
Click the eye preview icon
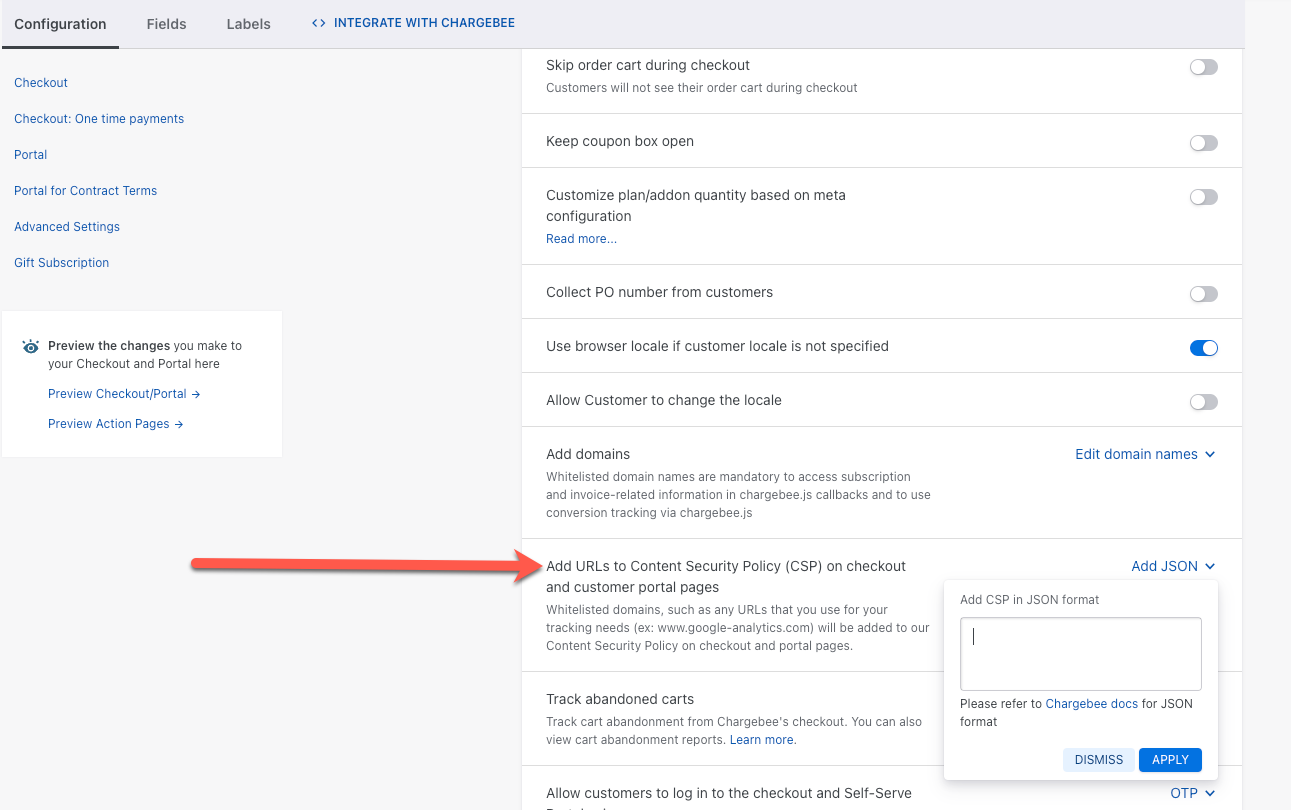(31, 347)
